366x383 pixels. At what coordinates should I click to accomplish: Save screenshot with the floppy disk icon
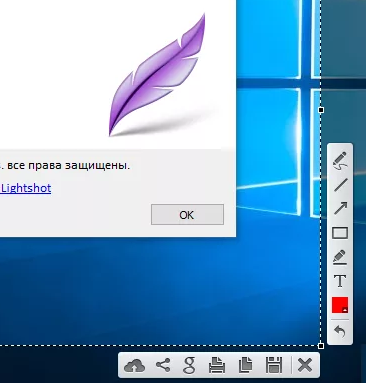[274, 365]
